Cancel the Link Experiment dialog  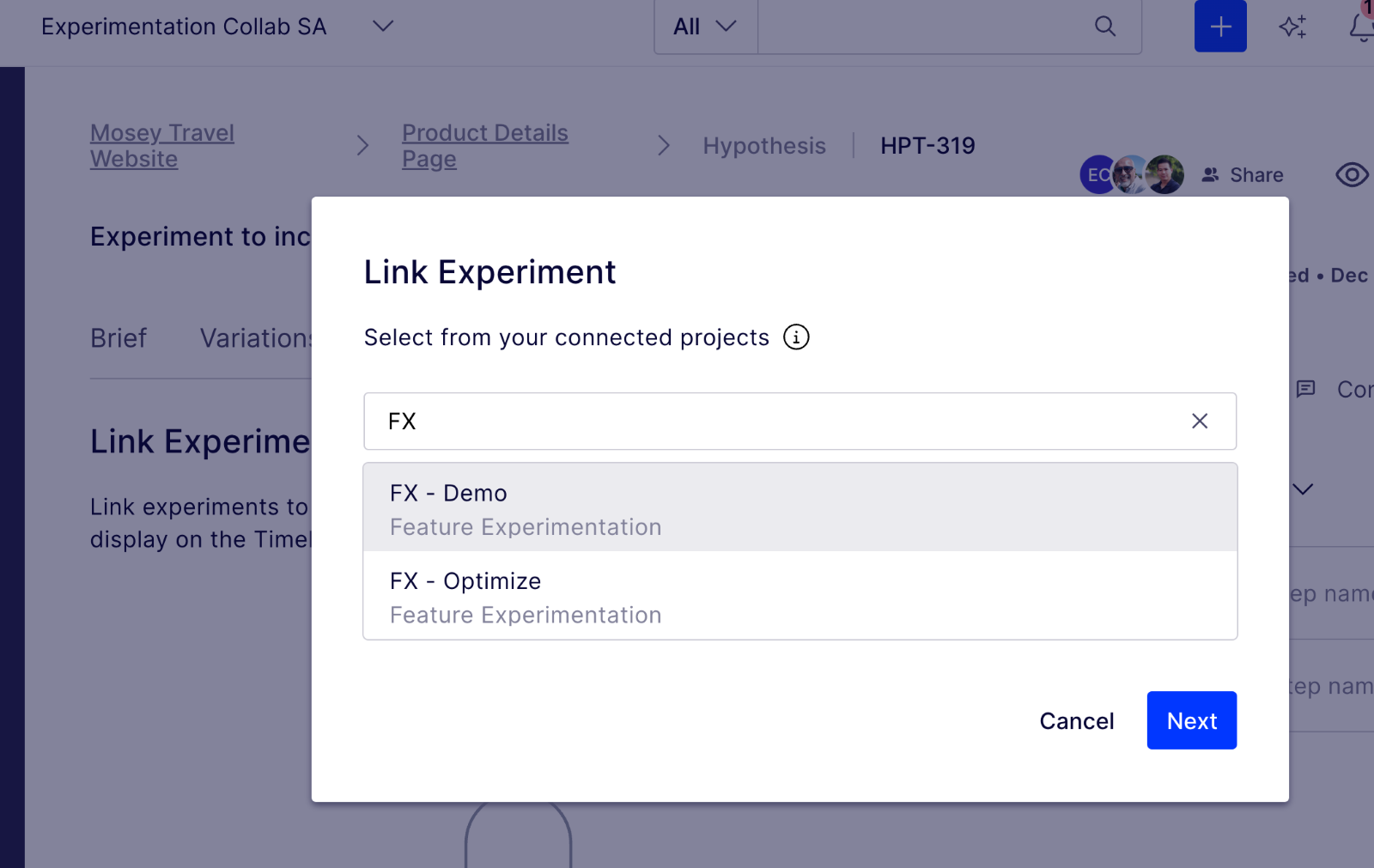click(x=1077, y=721)
